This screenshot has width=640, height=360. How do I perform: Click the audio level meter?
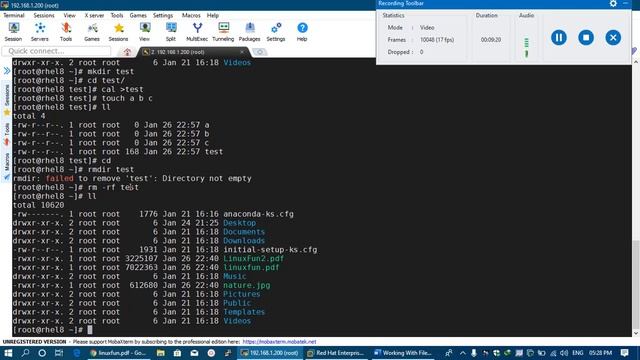(x=527, y=47)
